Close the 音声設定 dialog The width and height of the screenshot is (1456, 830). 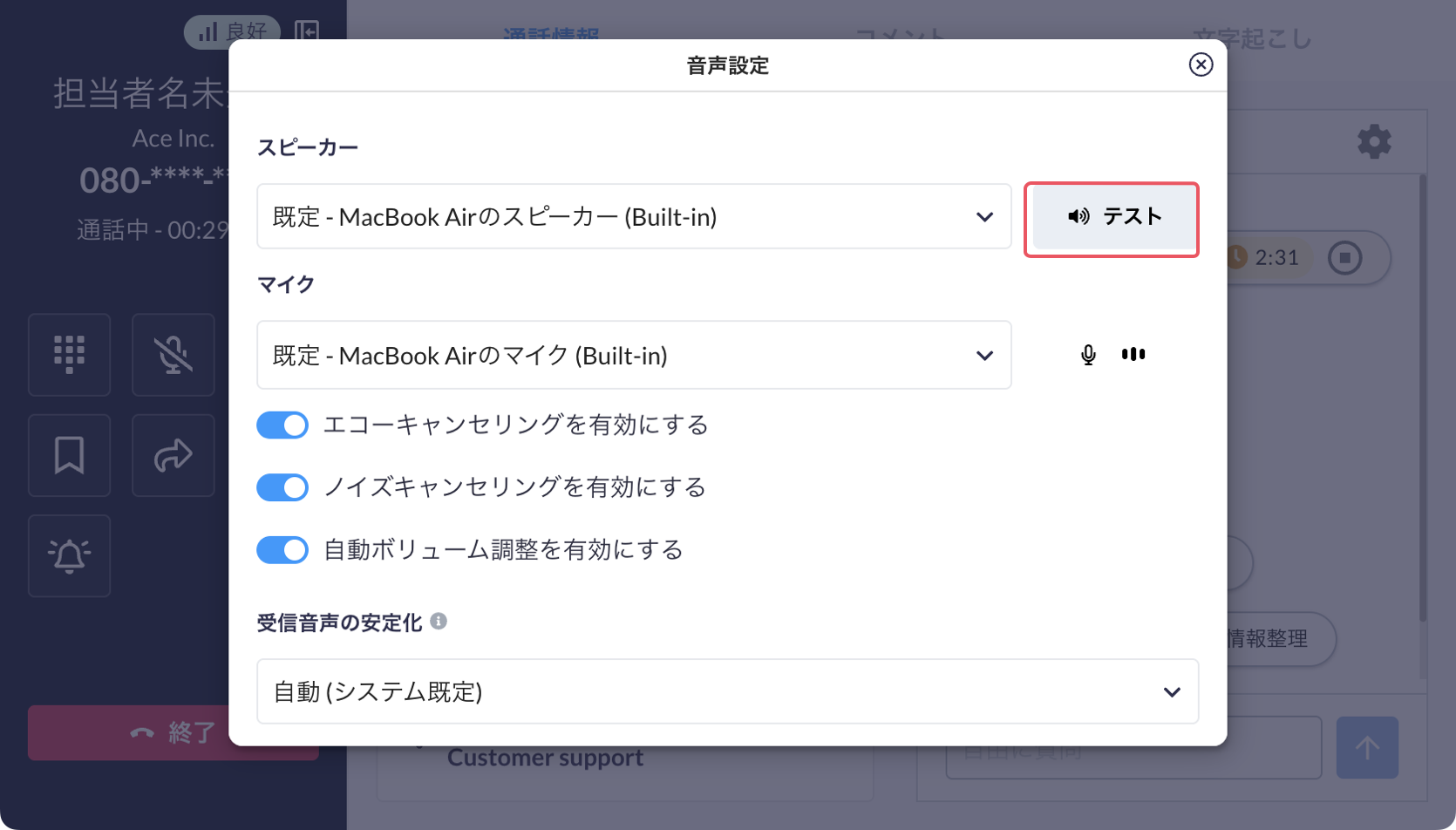(x=1201, y=65)
